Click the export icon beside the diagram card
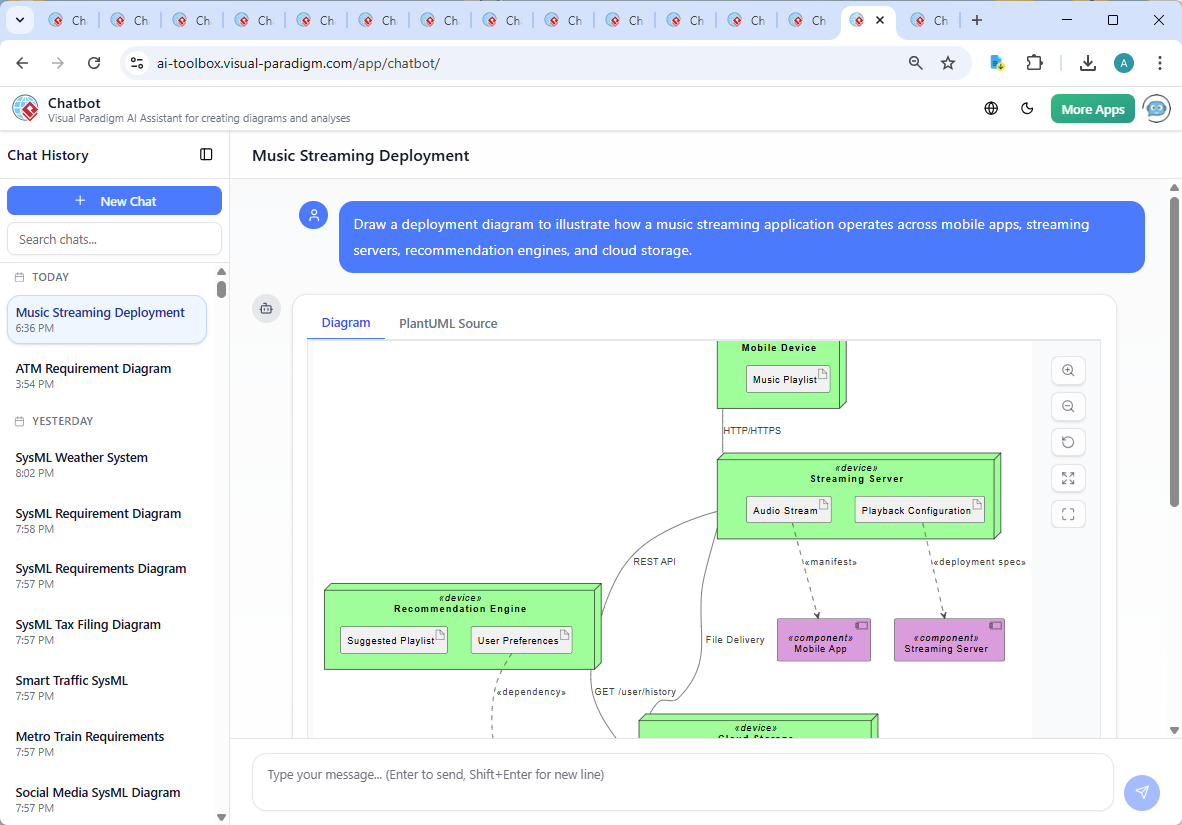 tap(266, 309)
